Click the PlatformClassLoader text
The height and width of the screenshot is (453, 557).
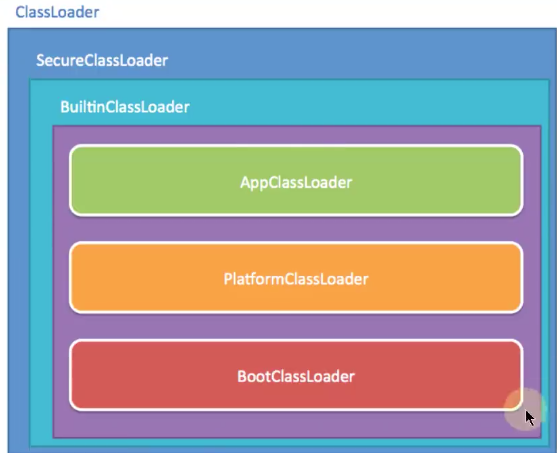tap(296, 279)
